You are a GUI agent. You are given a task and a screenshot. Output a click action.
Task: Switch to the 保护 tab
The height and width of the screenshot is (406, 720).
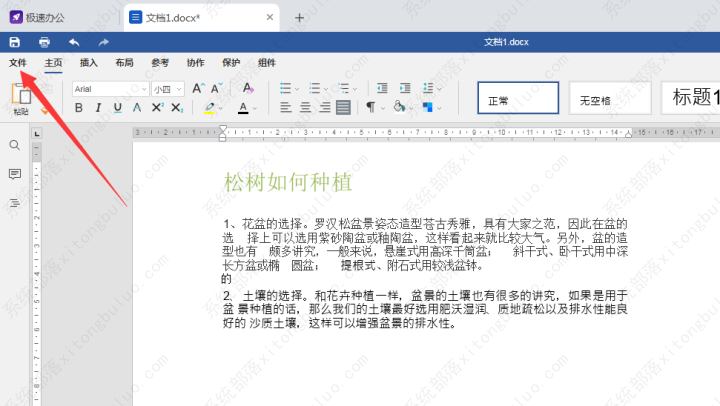pyautogui.click(x=231, y=63)
